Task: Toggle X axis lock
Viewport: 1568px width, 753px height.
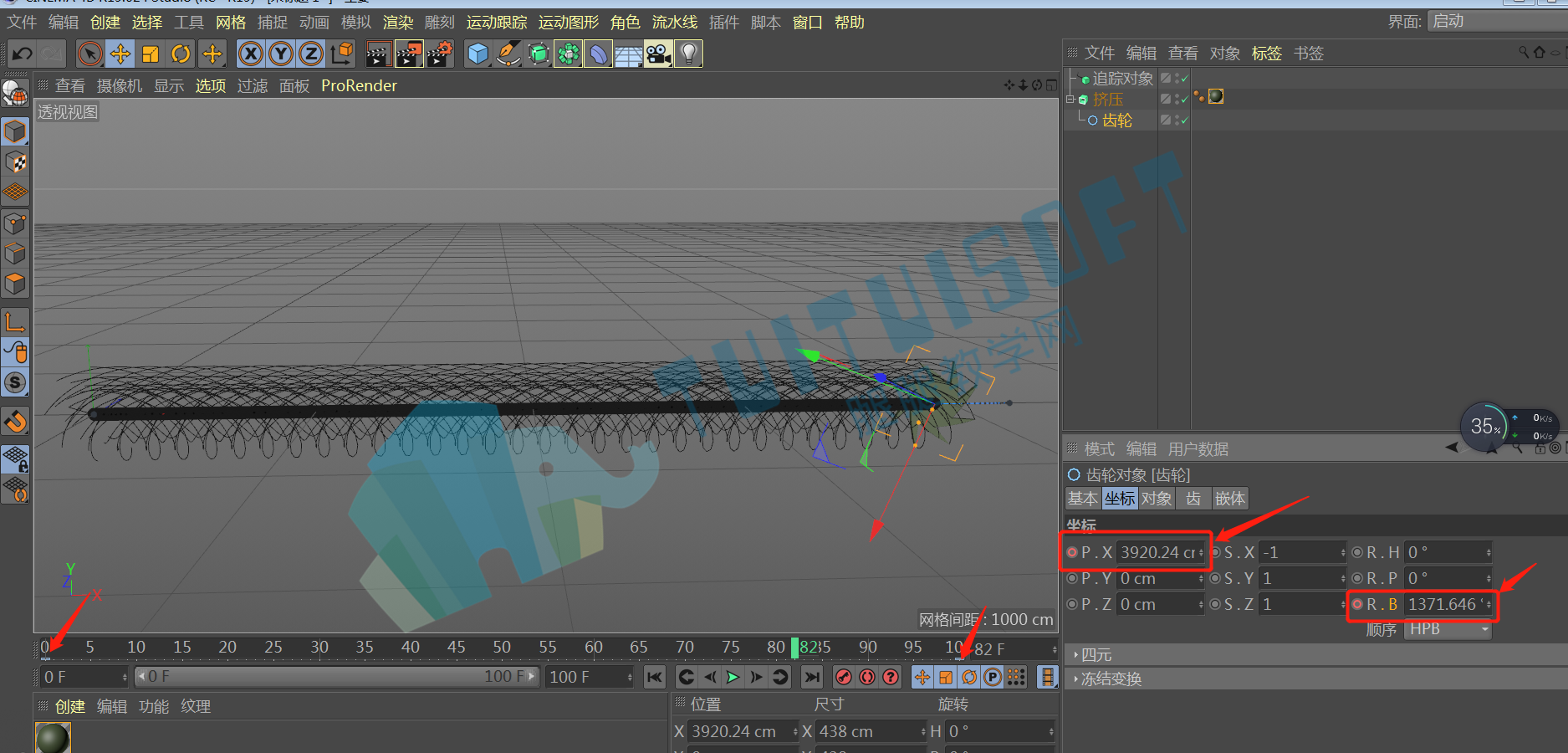Action: point(251,54)
